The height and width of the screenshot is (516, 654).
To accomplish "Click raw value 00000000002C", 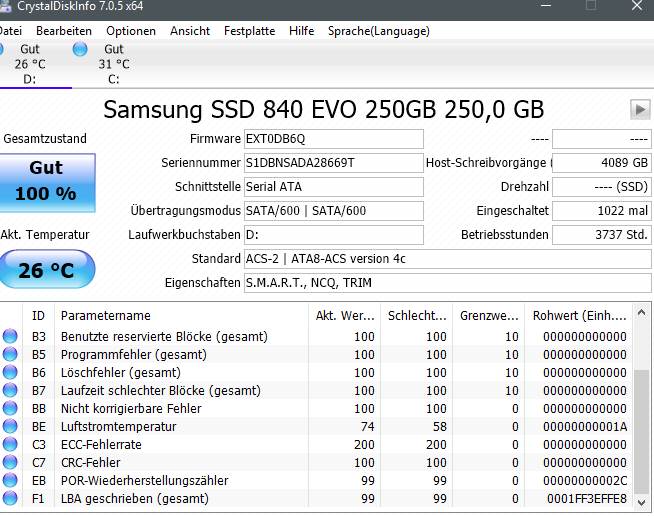I will (585, 481).
